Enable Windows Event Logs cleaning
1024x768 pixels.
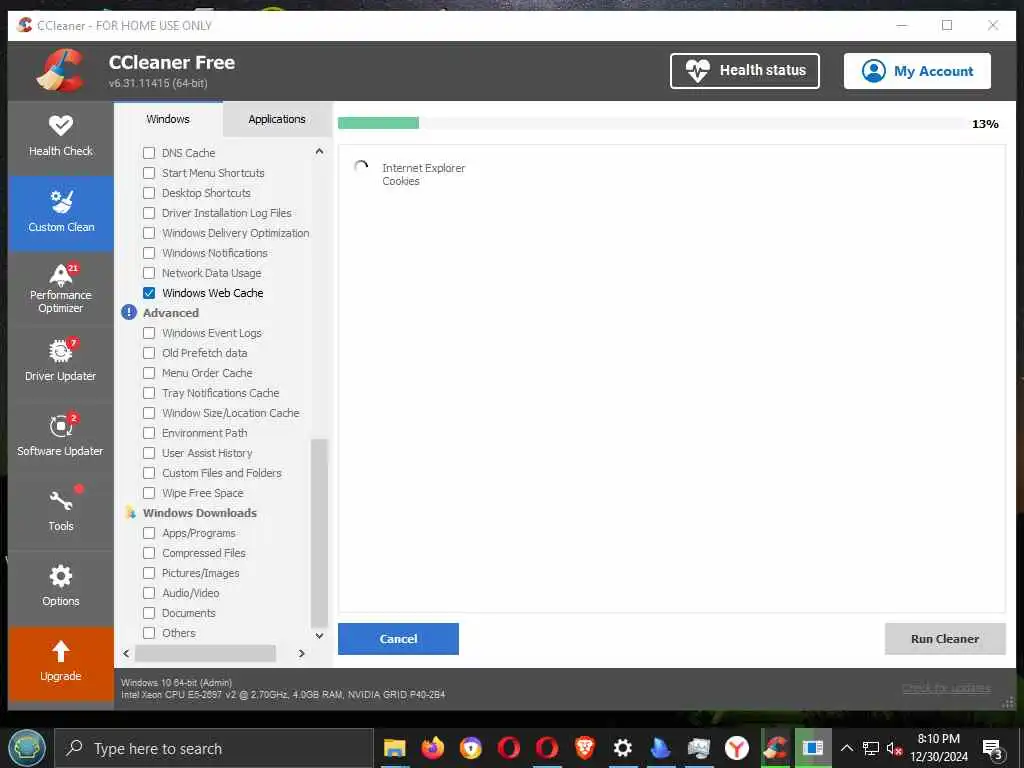149,333
